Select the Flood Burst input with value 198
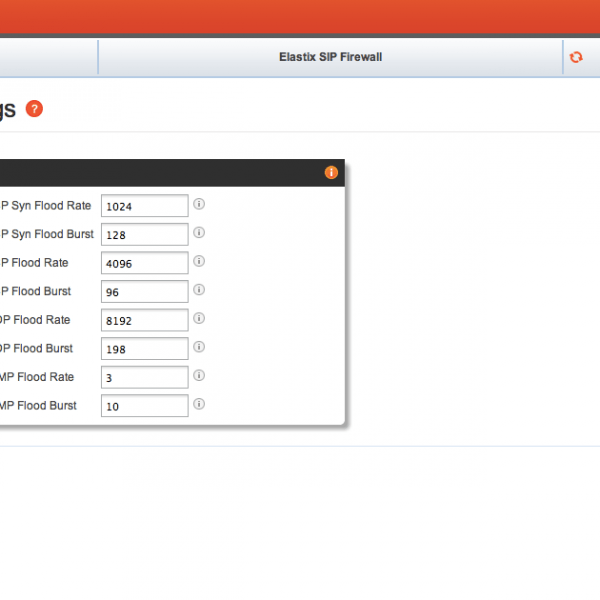 (145, 349)
